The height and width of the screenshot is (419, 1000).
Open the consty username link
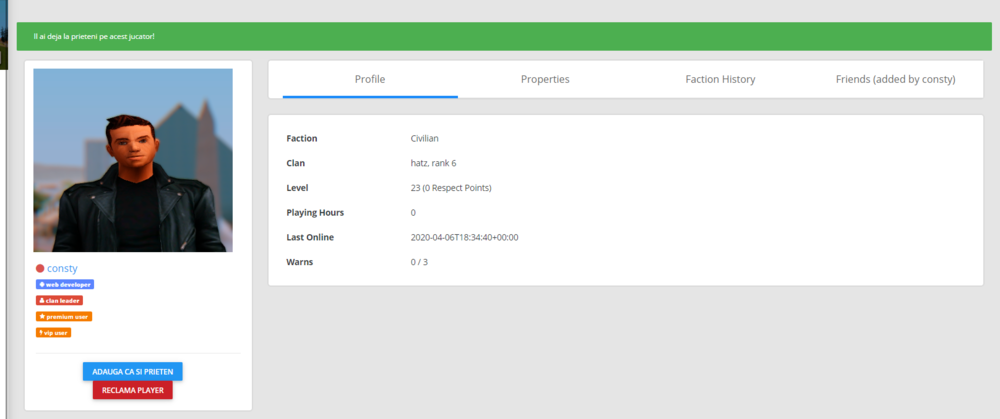tap(62, 268)
